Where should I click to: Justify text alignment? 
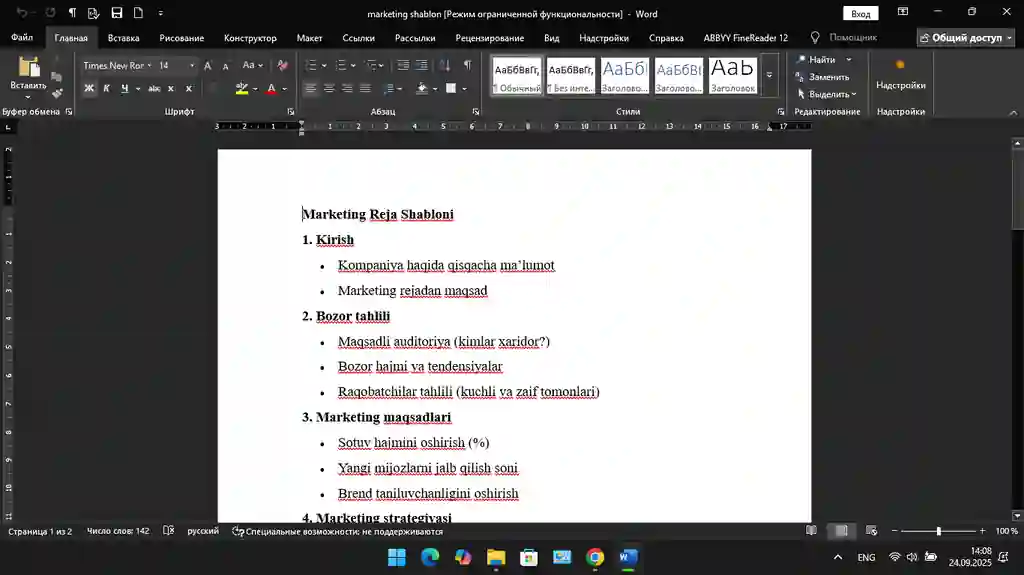366,88
